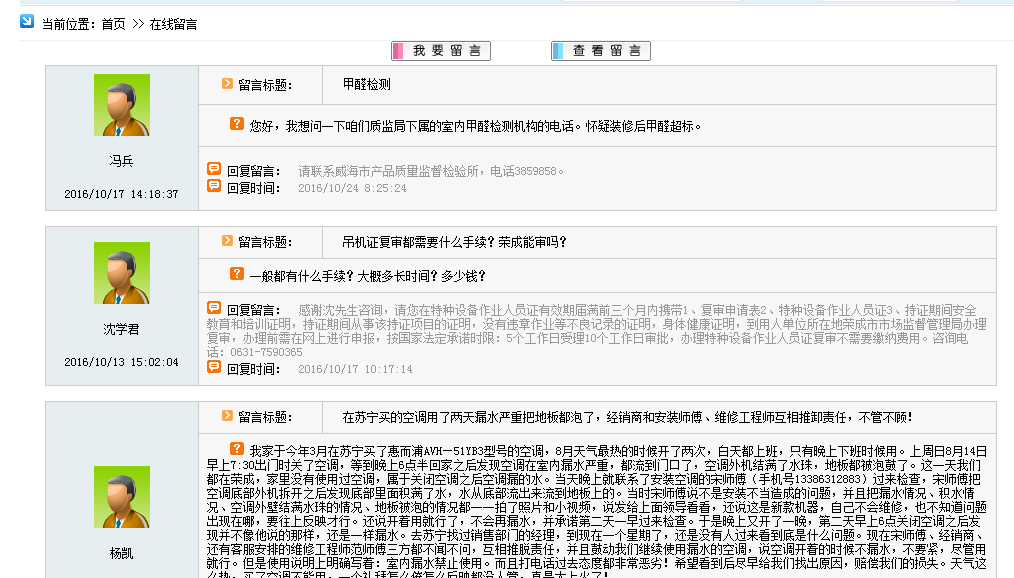Screen dimensions: 1014x578
Task: Click question mark icon in 甲醛检测 message
Action: [237, 124]
